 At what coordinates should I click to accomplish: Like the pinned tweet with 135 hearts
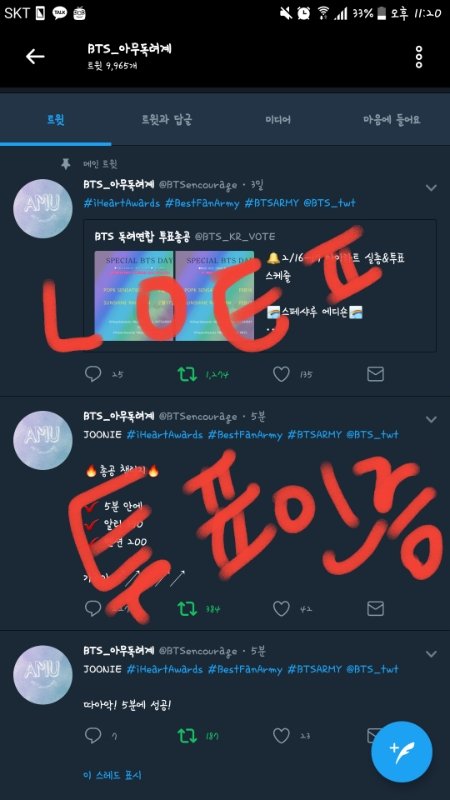tap(281, 374)
